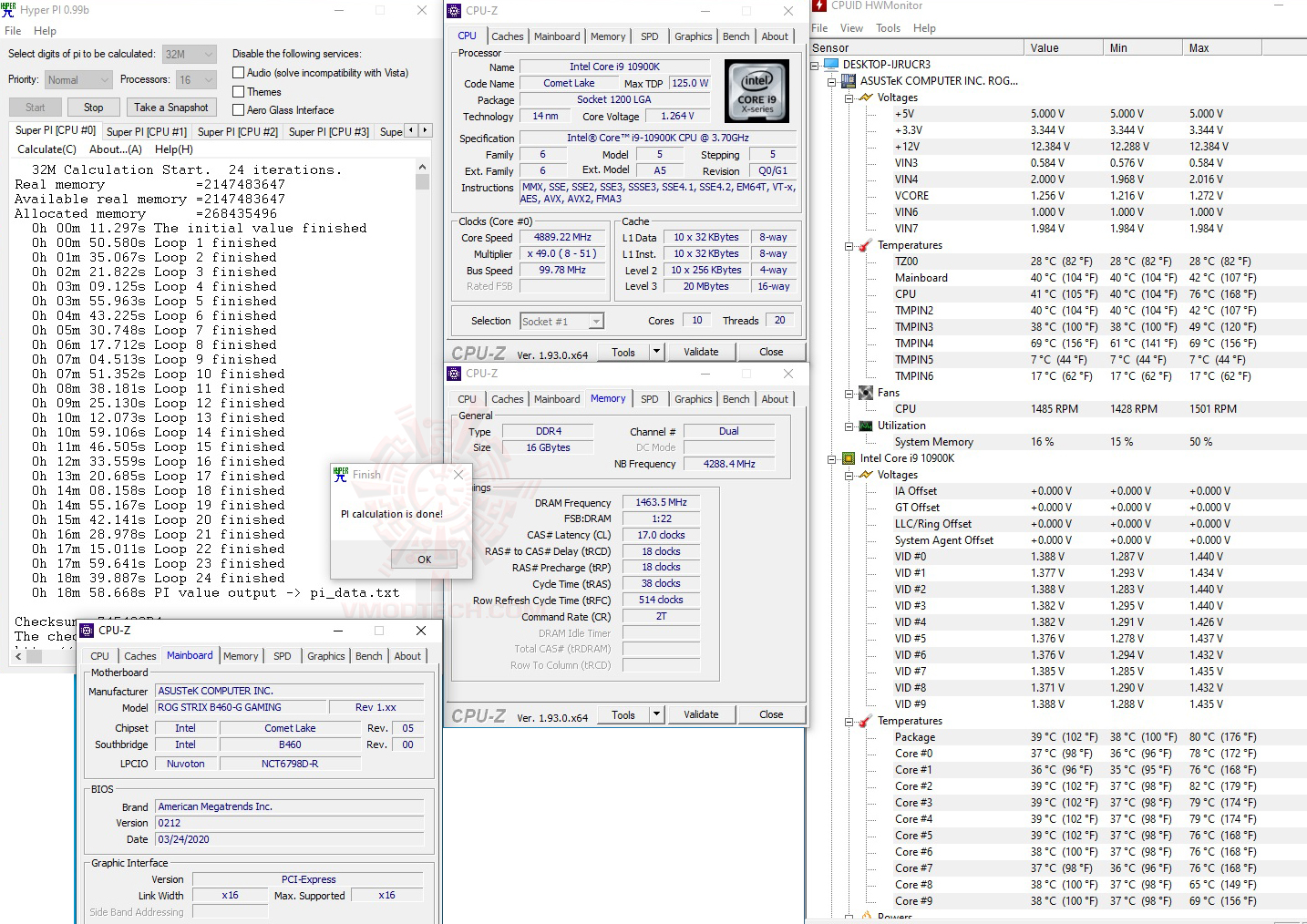The width and height of the screenshot is (1307, 924).
Task: Click the Voltages icon under Intel Core i9 10900K
Action: (x=866, y=475)
